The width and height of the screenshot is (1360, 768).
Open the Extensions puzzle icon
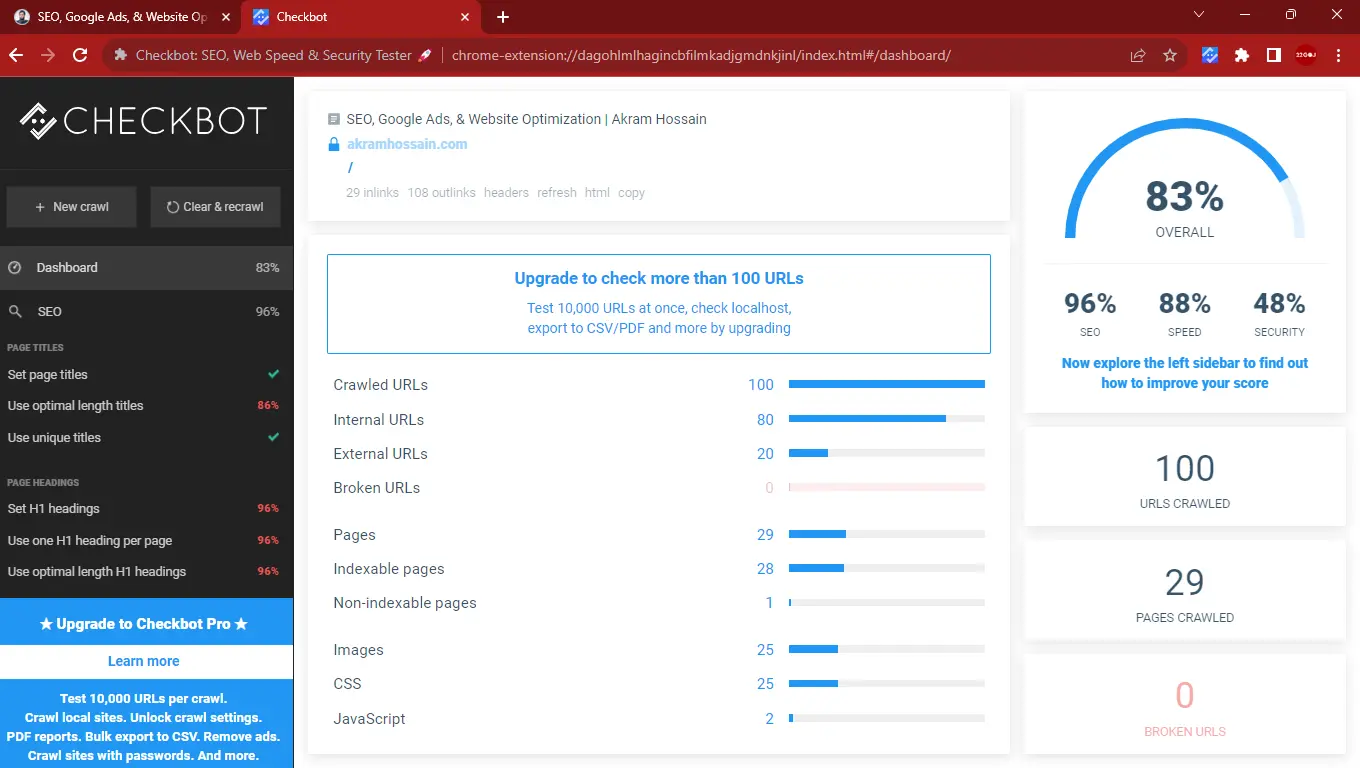(x=1242, y=56)
